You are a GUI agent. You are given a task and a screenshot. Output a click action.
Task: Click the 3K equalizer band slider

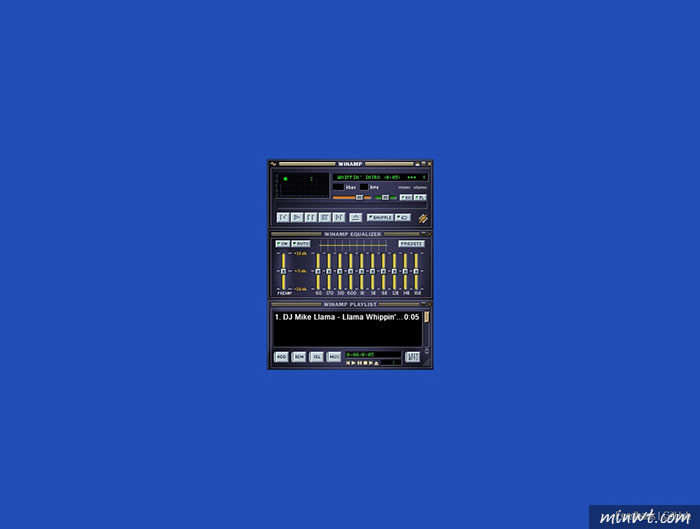tap(372, 271)
